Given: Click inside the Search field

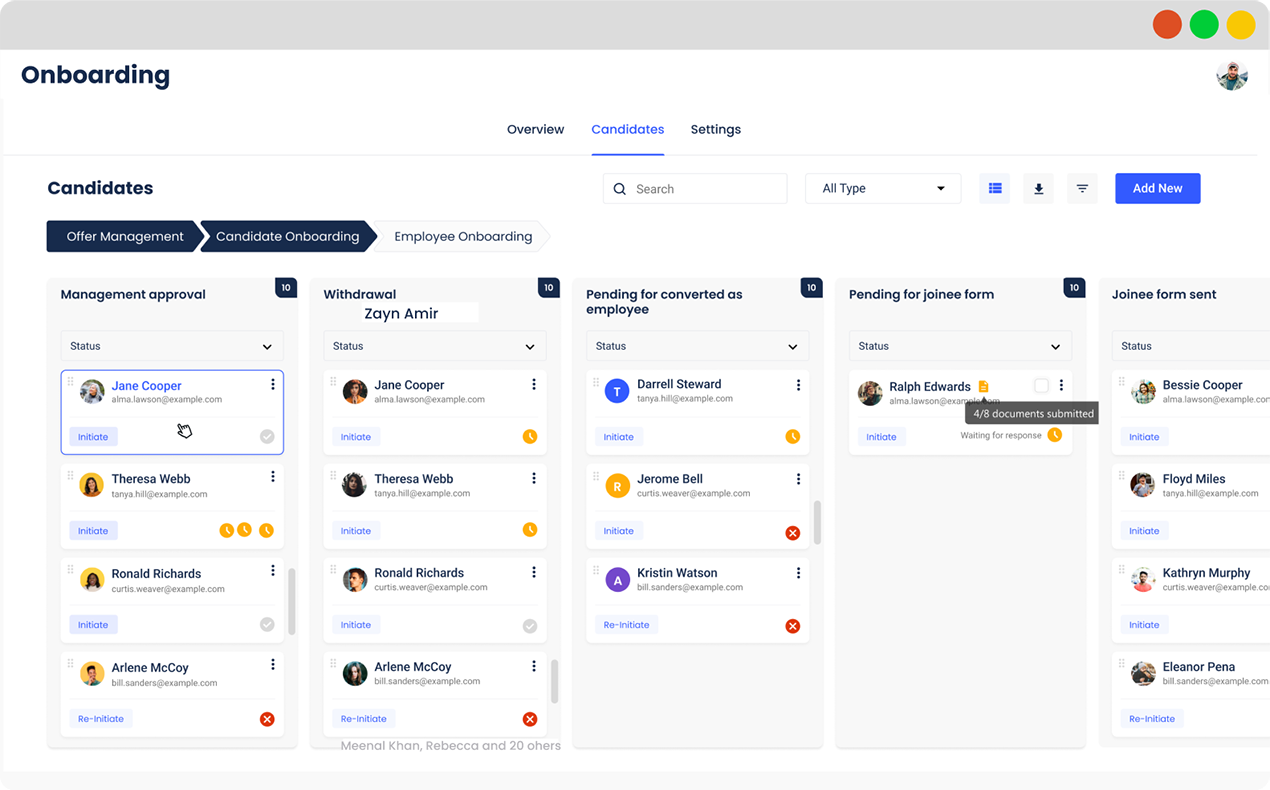Looking at the screenshot, I should coord(695,188).
